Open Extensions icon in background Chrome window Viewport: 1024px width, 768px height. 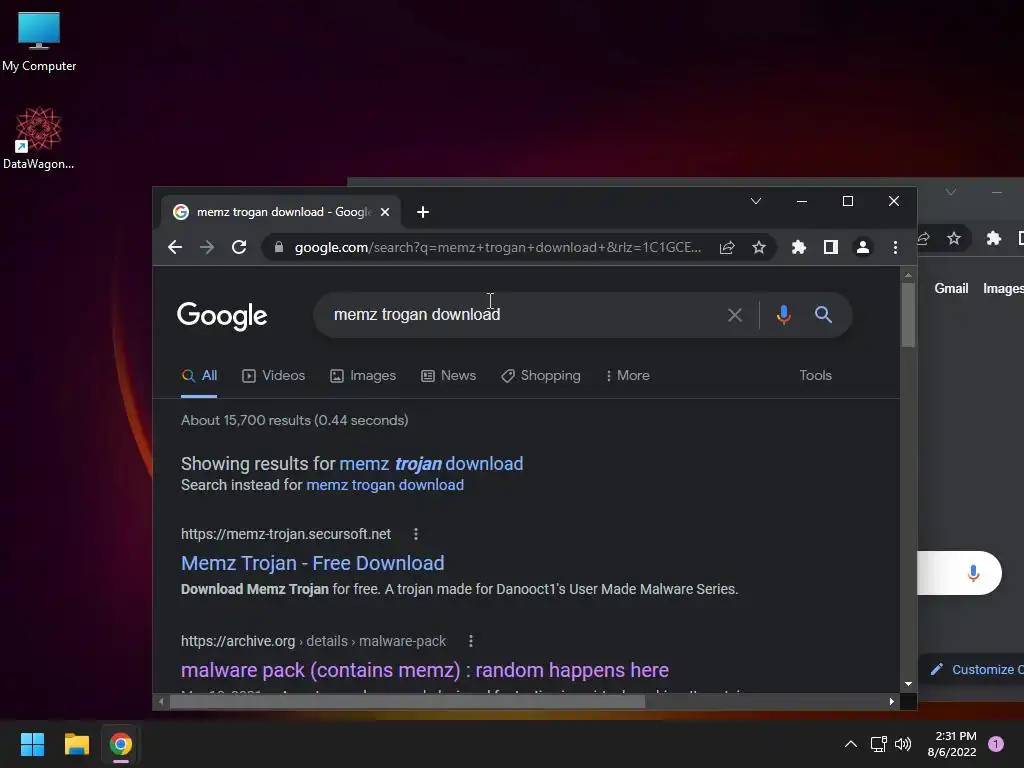coord(993,238)
